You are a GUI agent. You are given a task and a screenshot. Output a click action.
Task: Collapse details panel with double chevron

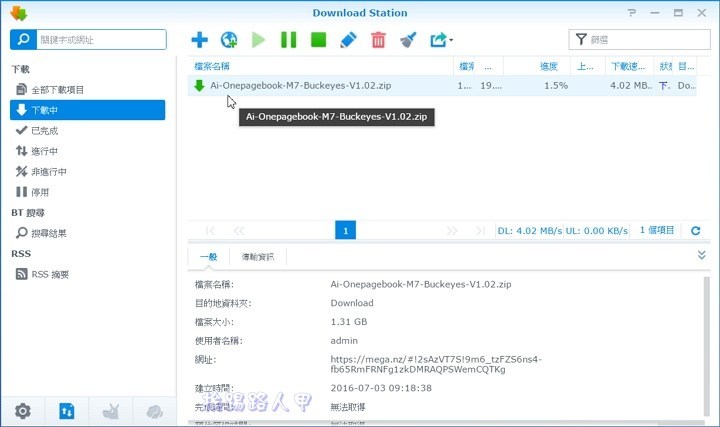[701, 255]
